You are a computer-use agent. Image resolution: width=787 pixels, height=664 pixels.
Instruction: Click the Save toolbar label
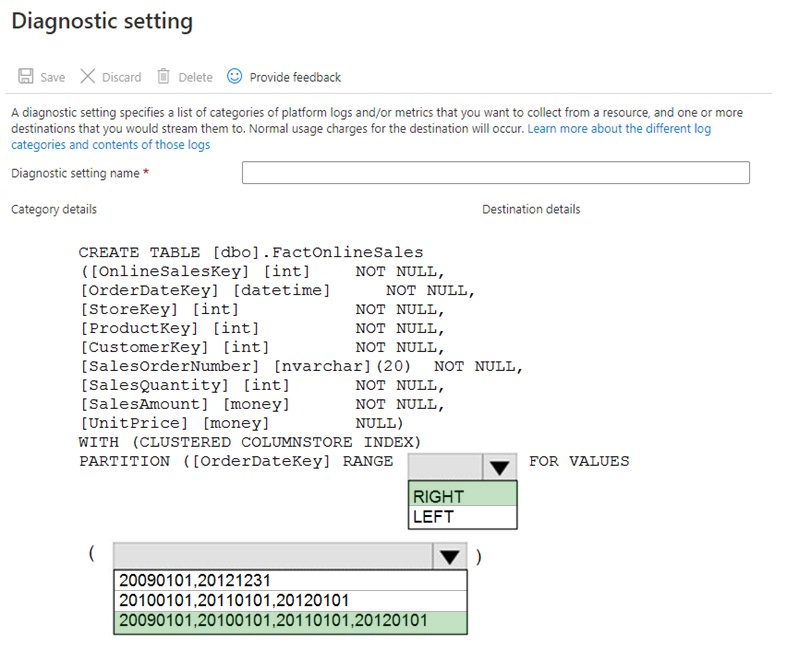tap(53, 77)
